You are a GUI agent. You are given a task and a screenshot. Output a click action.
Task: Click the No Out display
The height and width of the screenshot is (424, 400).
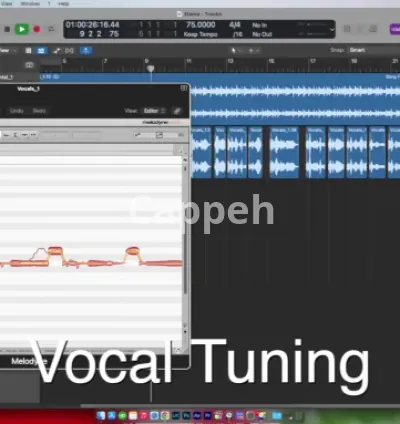[x=262, y=34]
